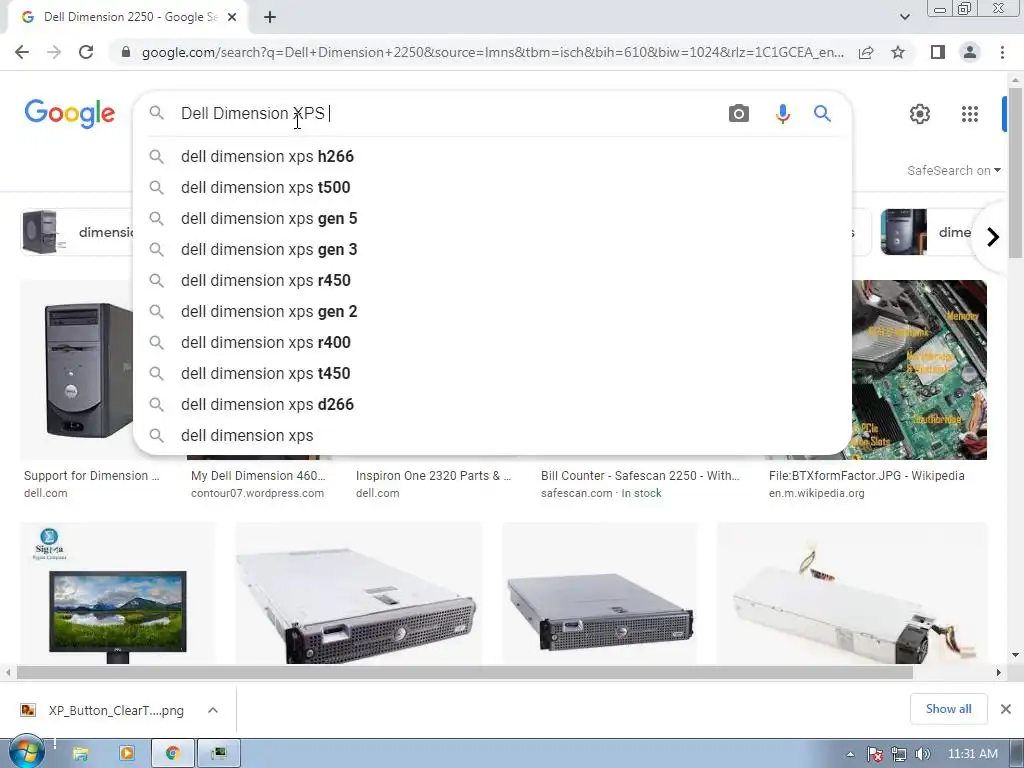The height and width of the screenshot is (768, 1024).
Task: Open the Windows Start orb
Action: (26, 753)
